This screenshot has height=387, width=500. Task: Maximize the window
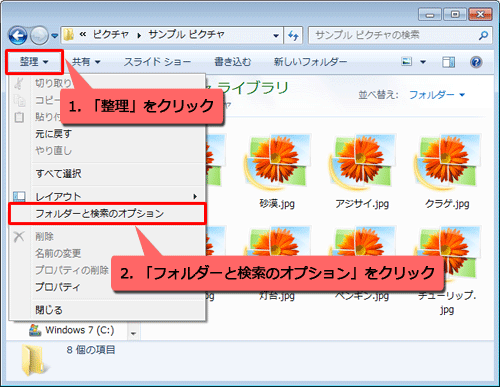click(455, 14)
